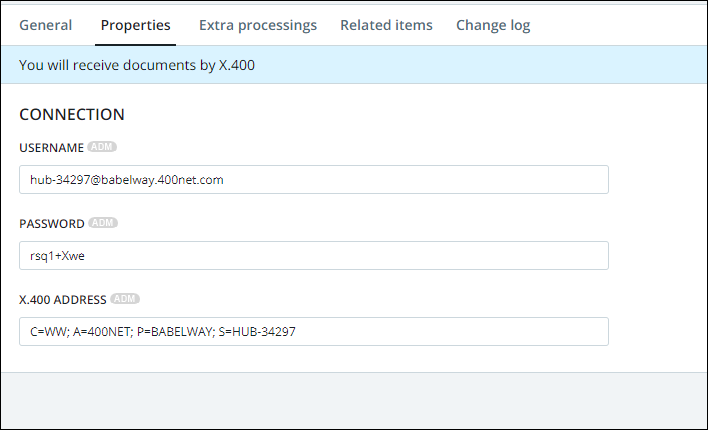Click the ADM badge beside X.400 ADDRESS
Screen dimensions: 708x430
click(x=125, y=298)
